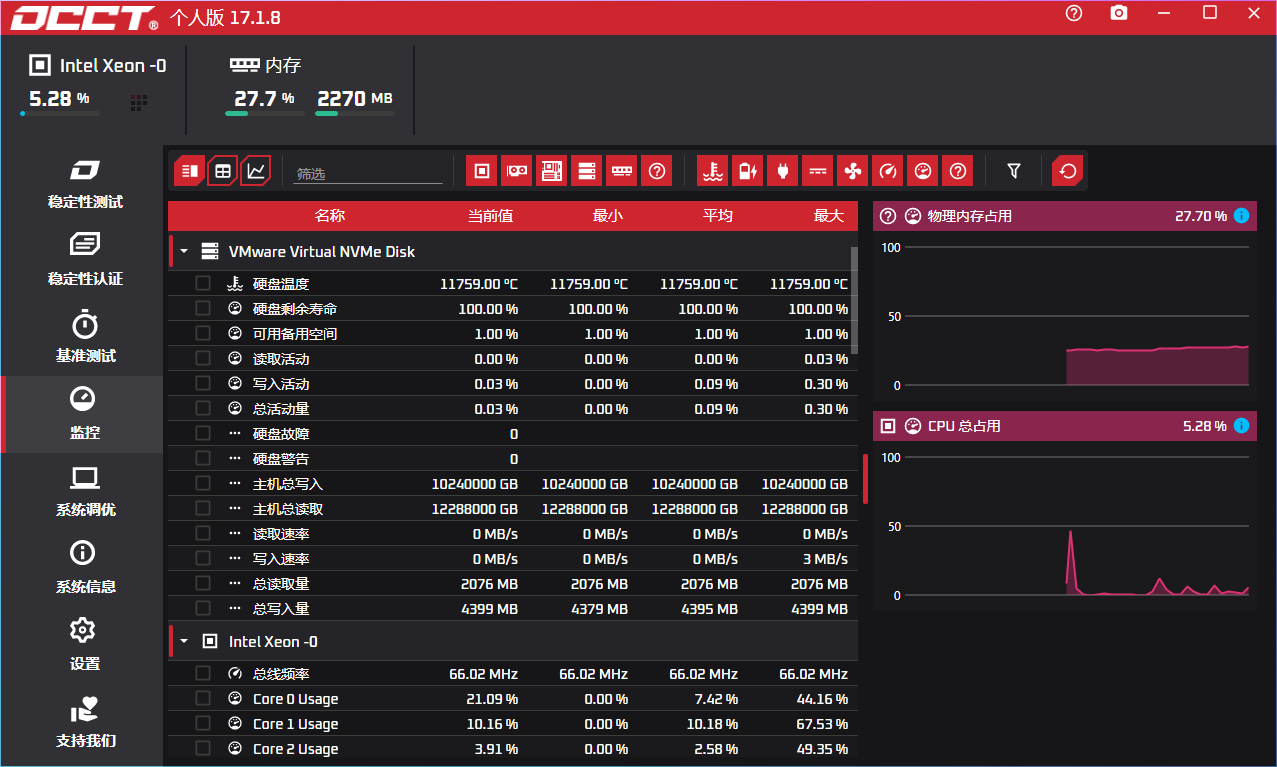This screenshot has height=767, width=1277.
Task: Show info for the 物理内存占用 graph
Action: tap(1241, 215)
